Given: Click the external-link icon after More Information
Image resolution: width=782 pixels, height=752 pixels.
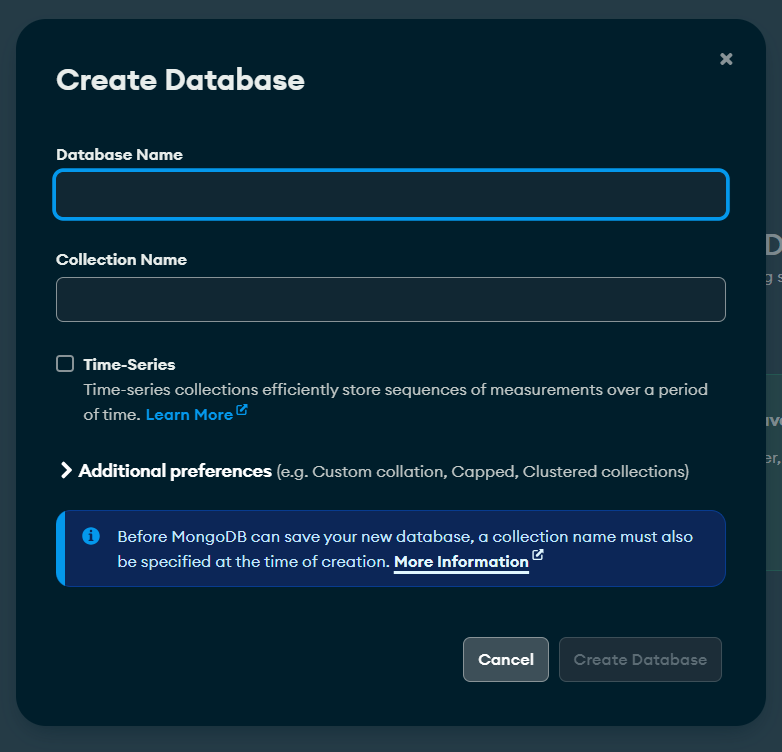Looking at the screenshot, I should point(538,555).
